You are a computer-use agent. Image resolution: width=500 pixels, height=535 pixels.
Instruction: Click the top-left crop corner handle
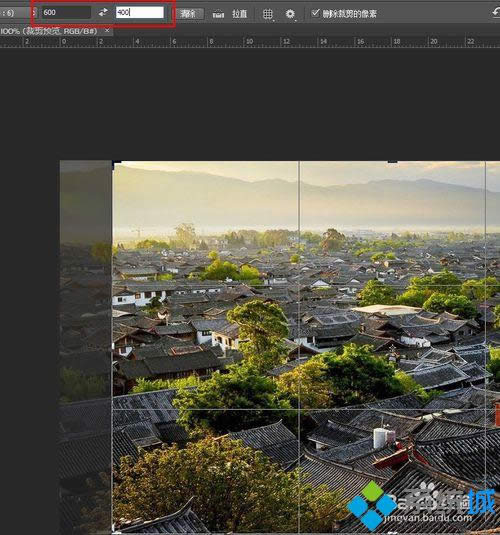coord(116,162)
